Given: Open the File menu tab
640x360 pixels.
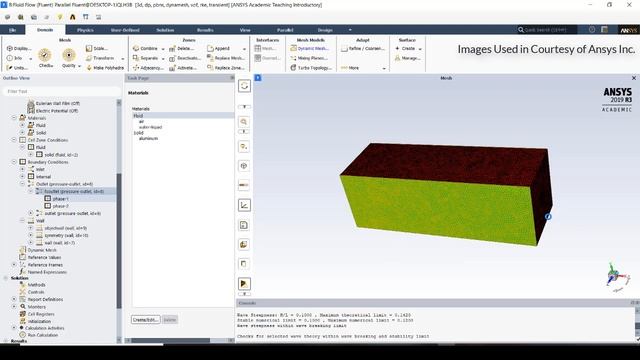Looking at the screenshot, I should coord(13,30).
